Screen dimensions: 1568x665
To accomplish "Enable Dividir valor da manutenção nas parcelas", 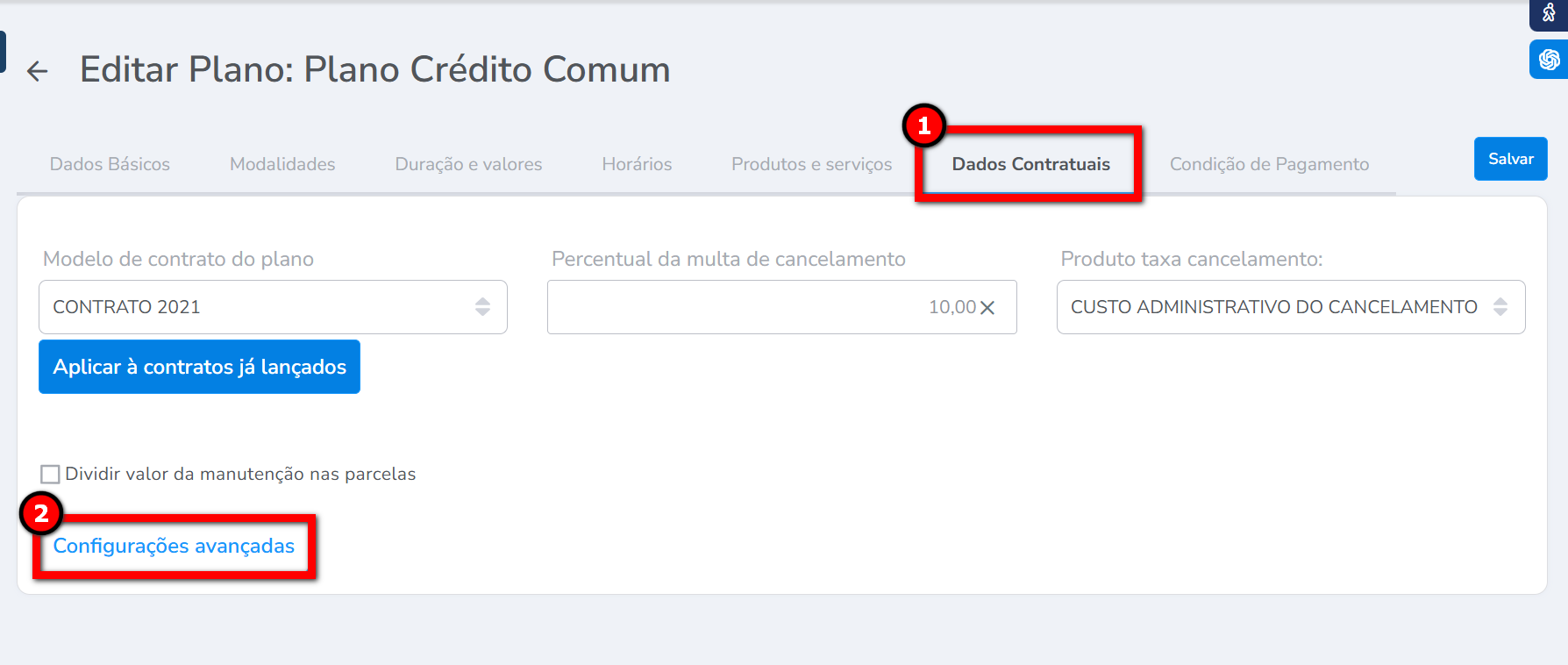I will point(51,475).
